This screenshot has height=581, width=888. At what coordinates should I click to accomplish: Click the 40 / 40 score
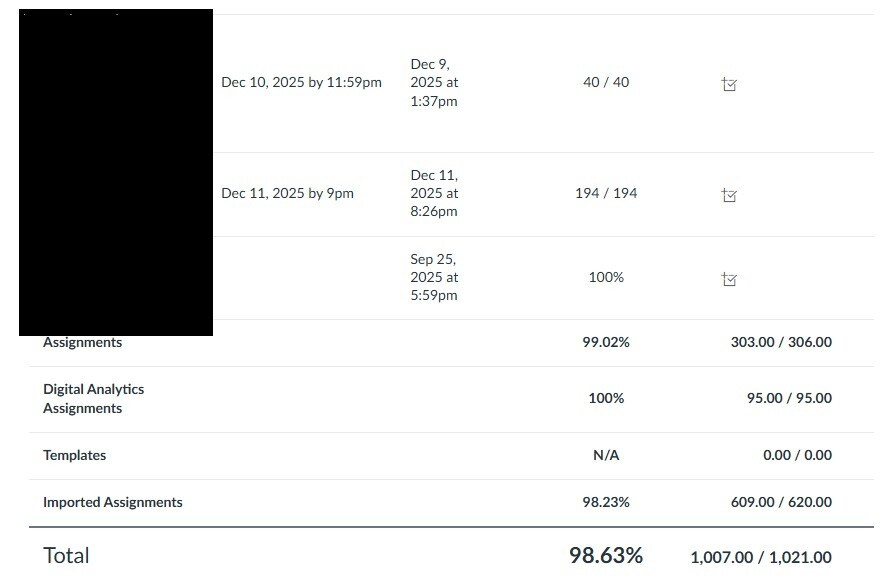point(606,82)
